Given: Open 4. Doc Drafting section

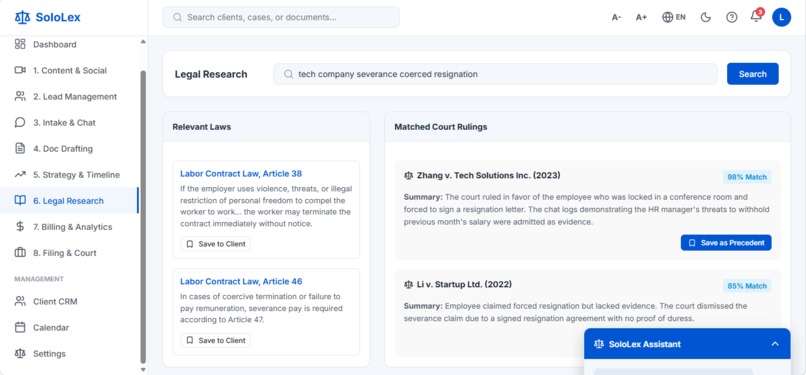Looking at the screenshot, I should (x=69, y=148).
